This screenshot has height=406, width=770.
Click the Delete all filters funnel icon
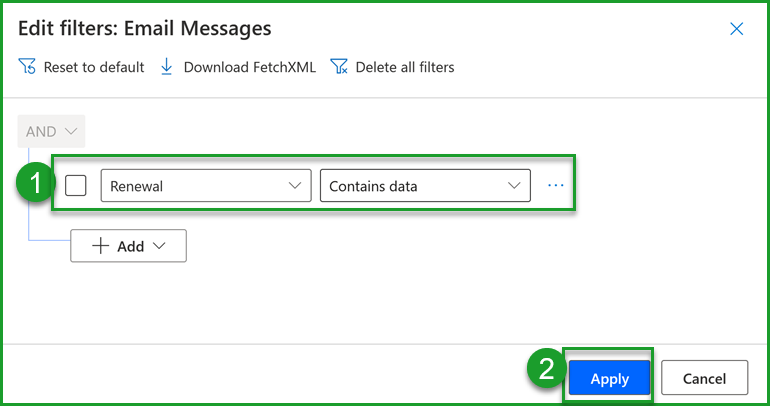coord(339,67)
